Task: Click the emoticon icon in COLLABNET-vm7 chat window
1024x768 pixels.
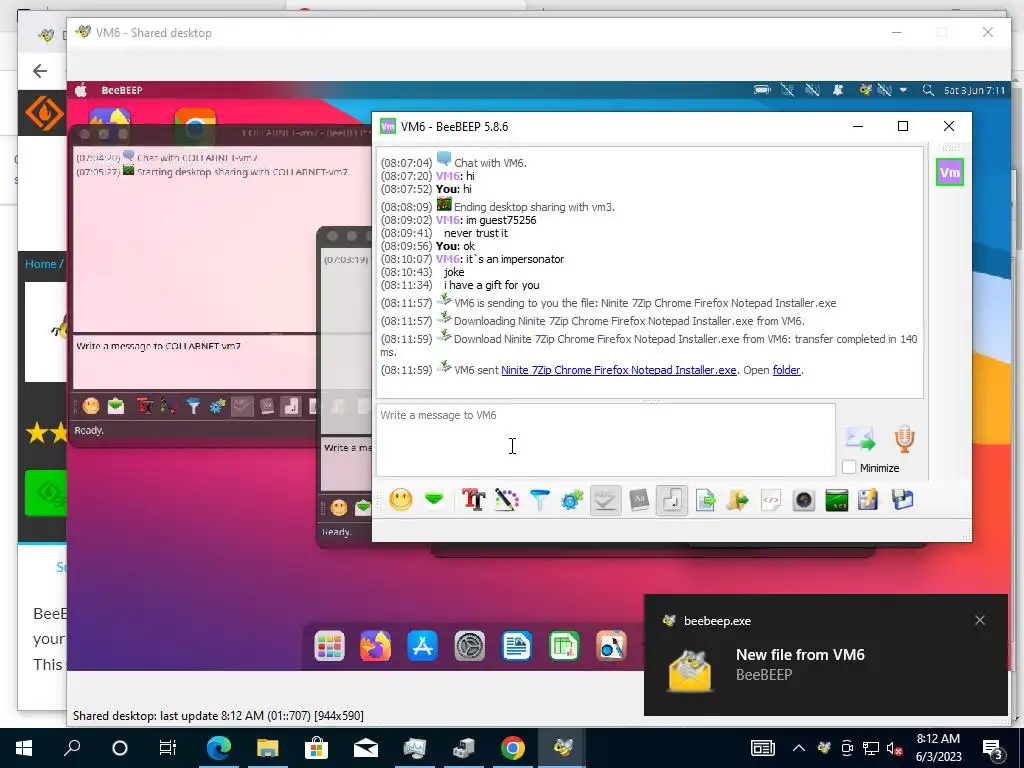Action: point(91,406)
